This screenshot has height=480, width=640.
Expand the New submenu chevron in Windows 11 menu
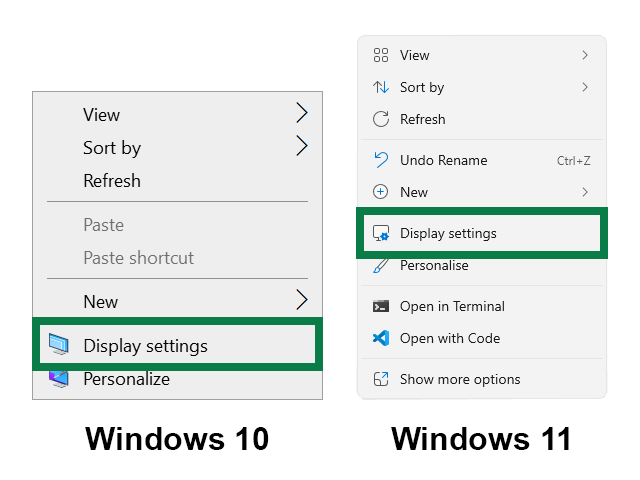pos(585,192)
